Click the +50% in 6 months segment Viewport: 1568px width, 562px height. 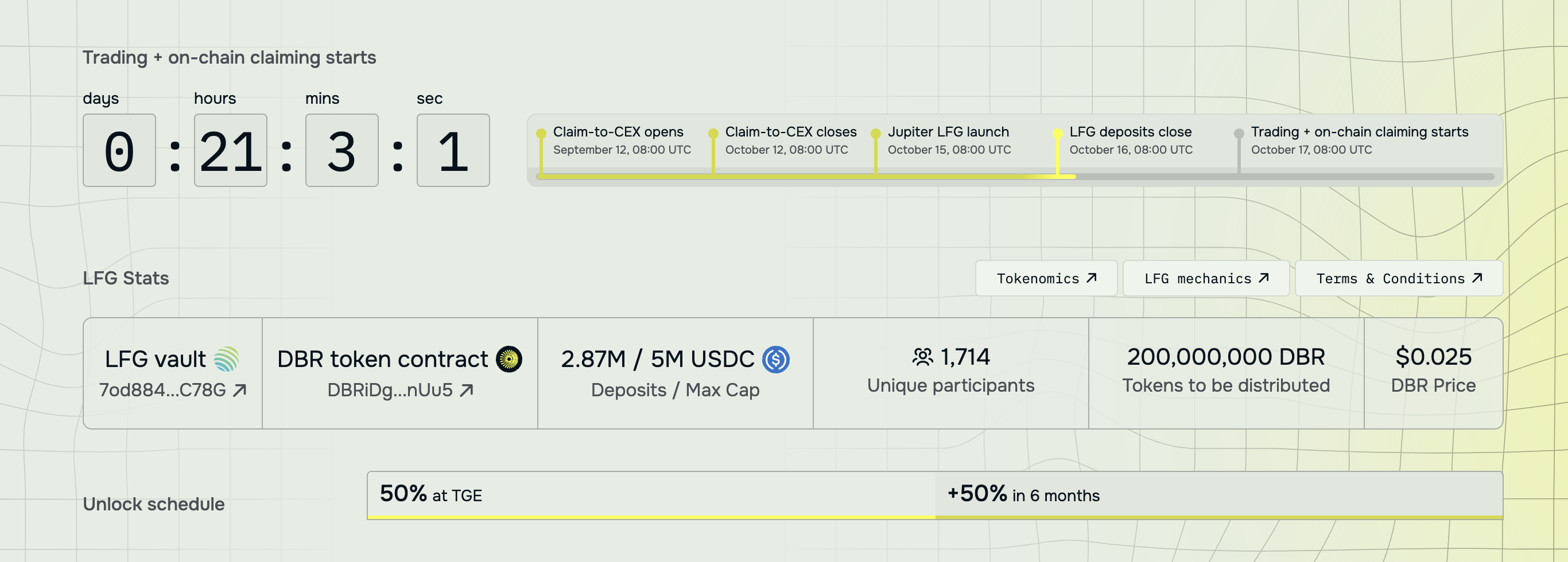pos(1218,494)
